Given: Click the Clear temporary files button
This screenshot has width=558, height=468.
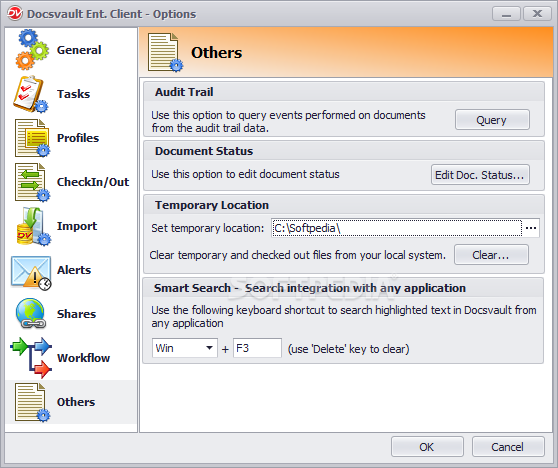Looking at the screenshot, I should point(491,255).
